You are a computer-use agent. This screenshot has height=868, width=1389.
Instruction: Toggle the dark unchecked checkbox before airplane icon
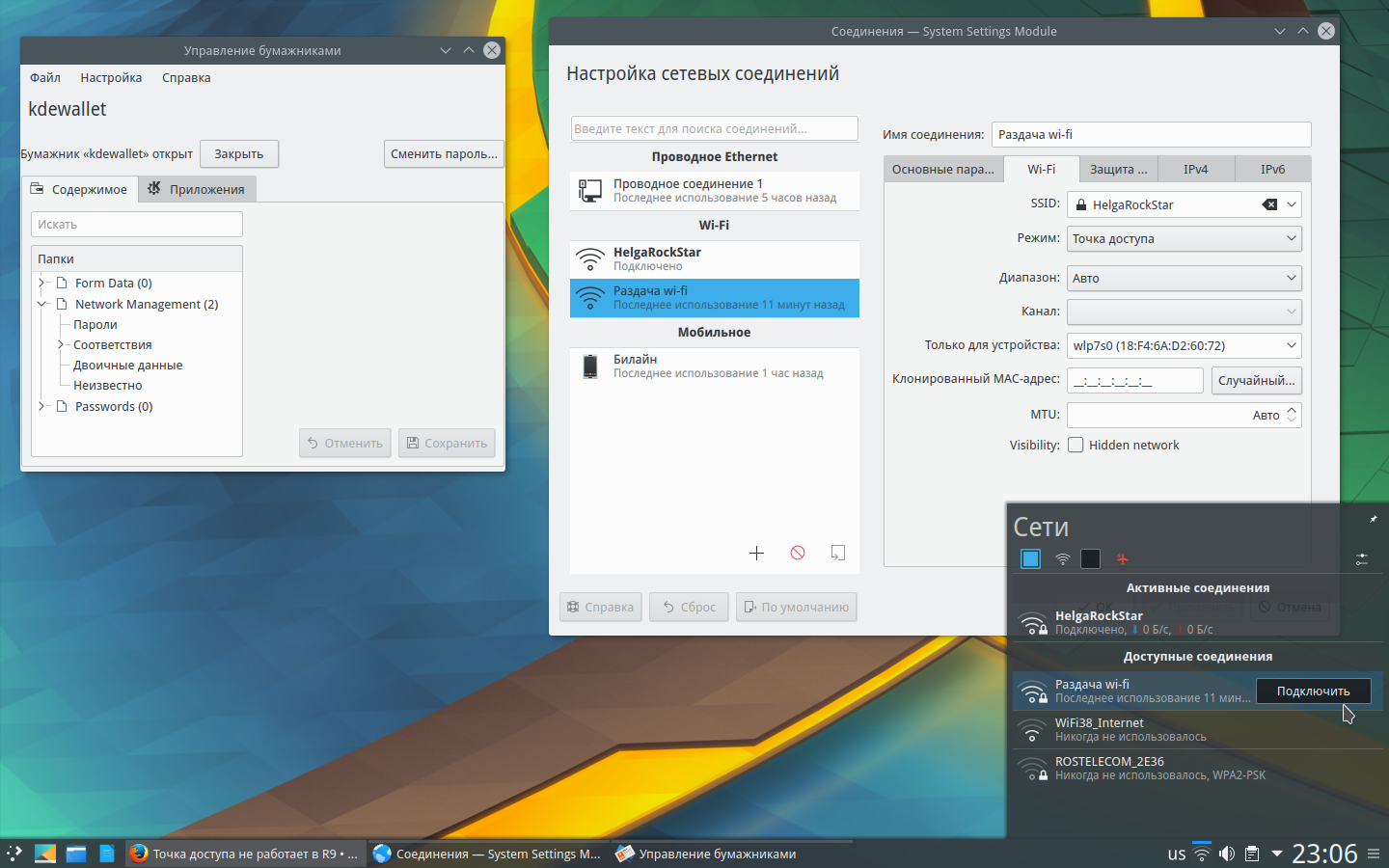(1091, 558)
